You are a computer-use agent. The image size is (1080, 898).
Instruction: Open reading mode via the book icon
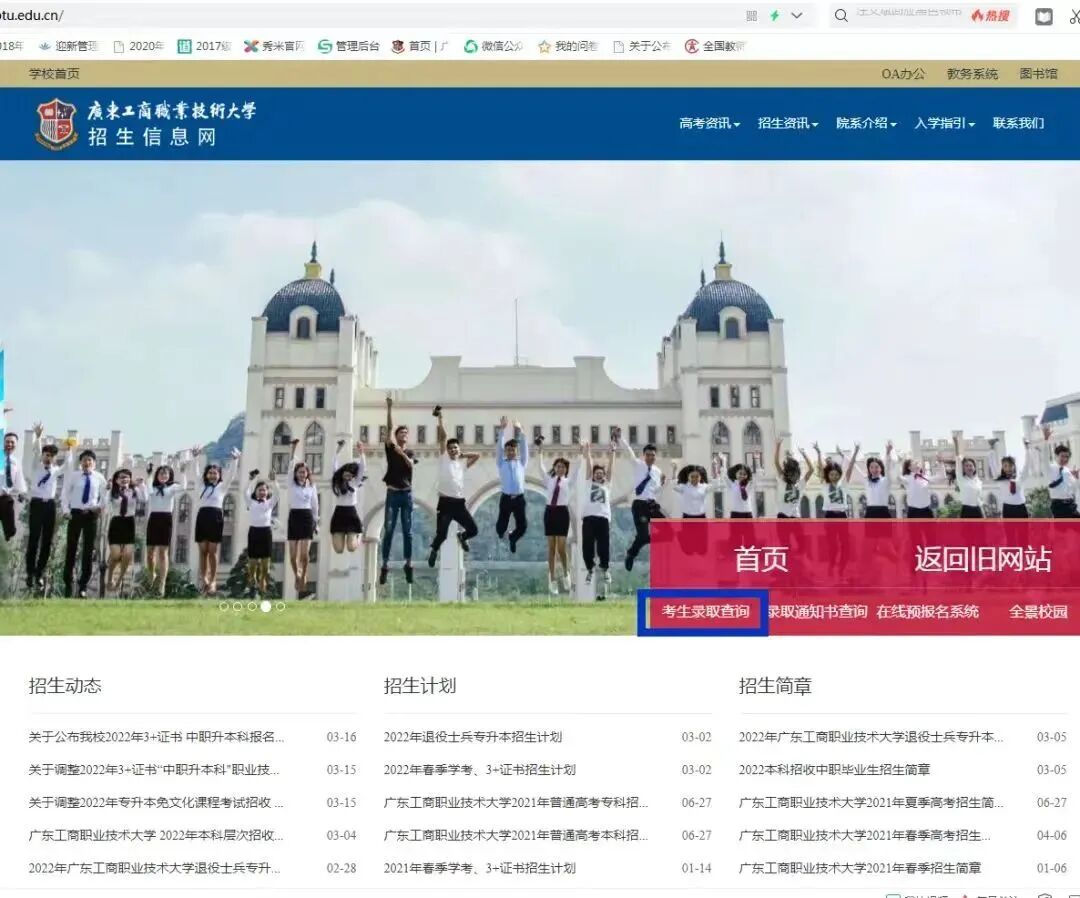point(1043,16)
